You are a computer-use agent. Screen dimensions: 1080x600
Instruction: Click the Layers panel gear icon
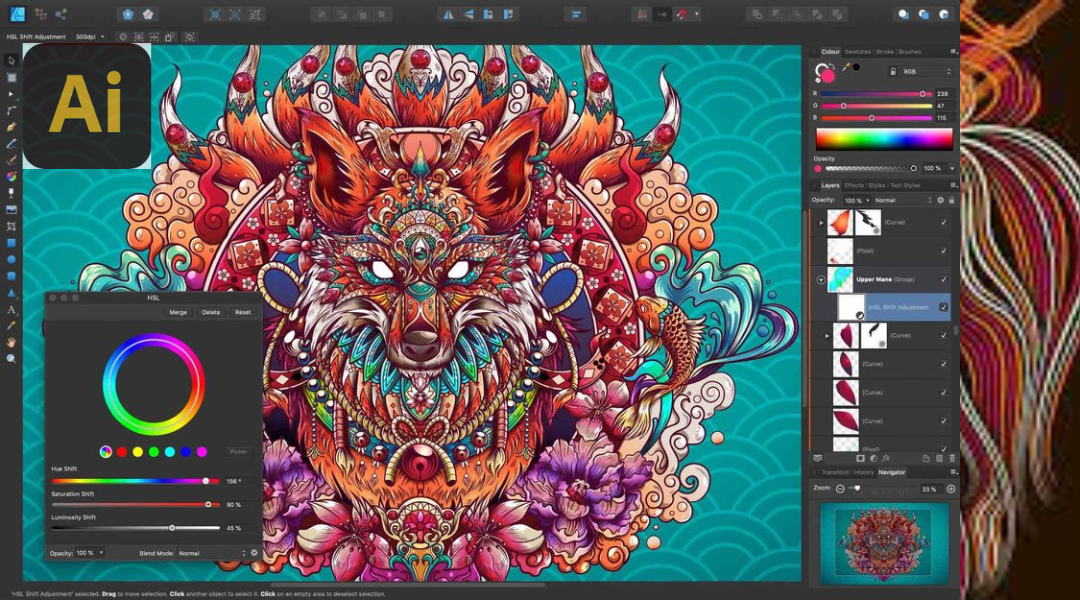coord(940,200)
